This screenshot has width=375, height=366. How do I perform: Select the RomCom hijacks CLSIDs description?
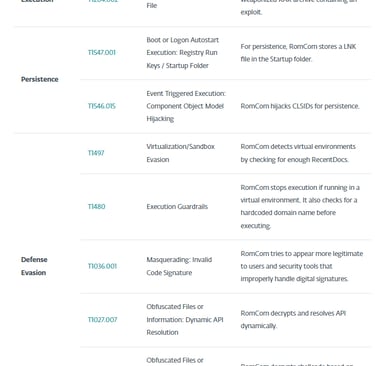[300, 106]
